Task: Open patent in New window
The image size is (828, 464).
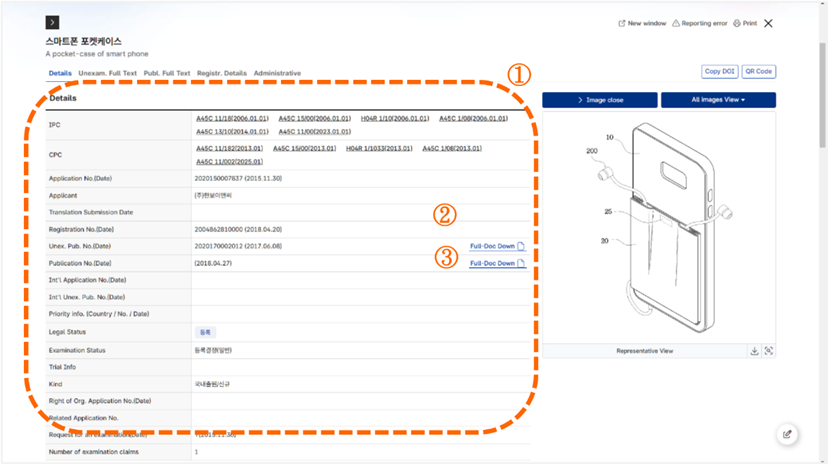Action: [642, 23]
